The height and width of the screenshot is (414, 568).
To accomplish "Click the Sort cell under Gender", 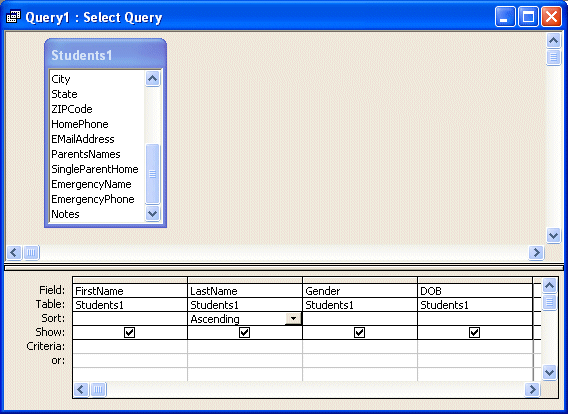I will 360,319.
